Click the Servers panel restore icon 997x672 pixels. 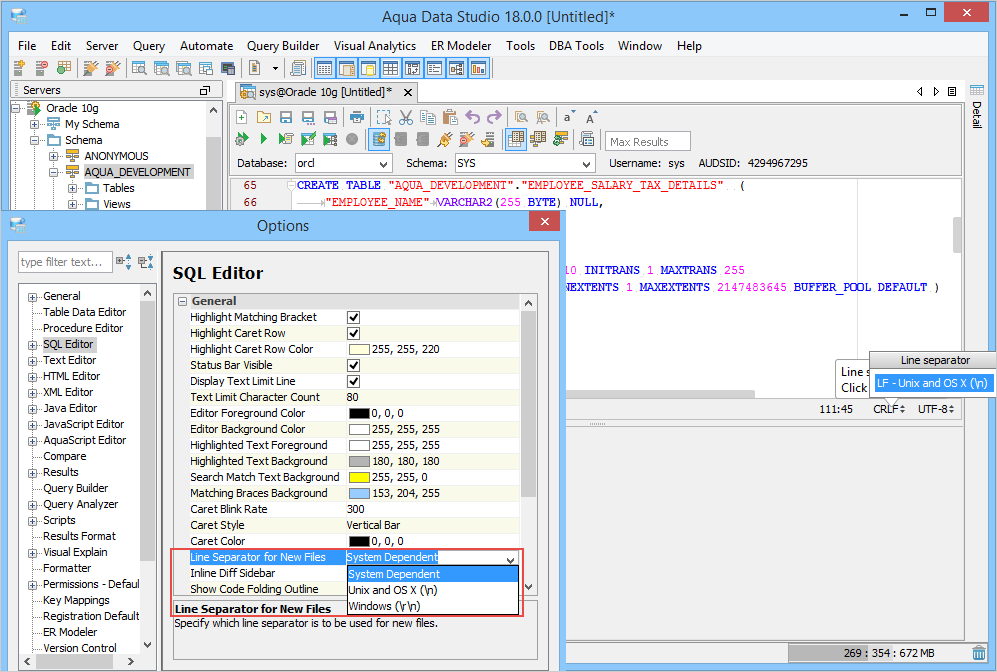(205, 90)
